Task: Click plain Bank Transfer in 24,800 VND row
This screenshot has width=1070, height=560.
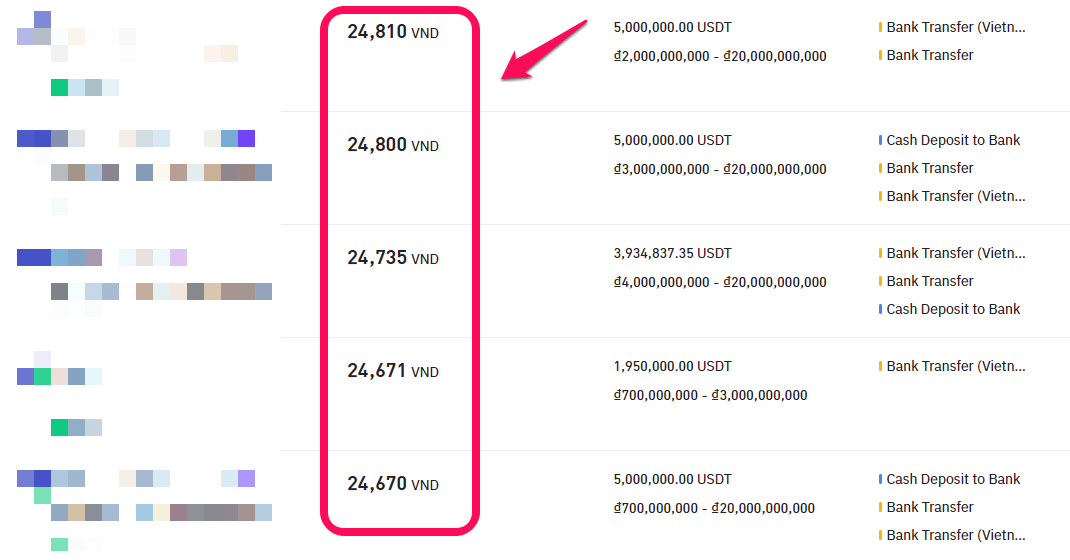Action: (x=930, y=168)
